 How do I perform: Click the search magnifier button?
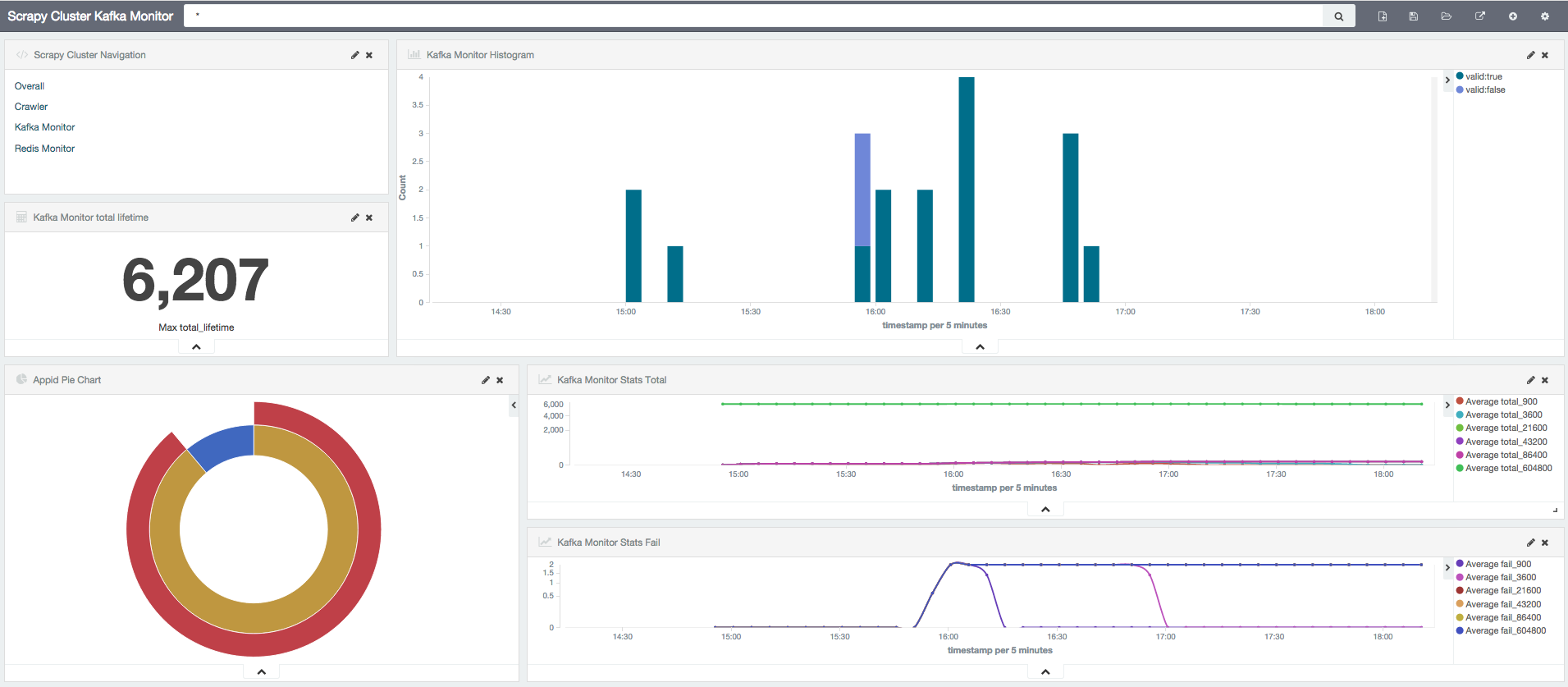pos(1338,16)
